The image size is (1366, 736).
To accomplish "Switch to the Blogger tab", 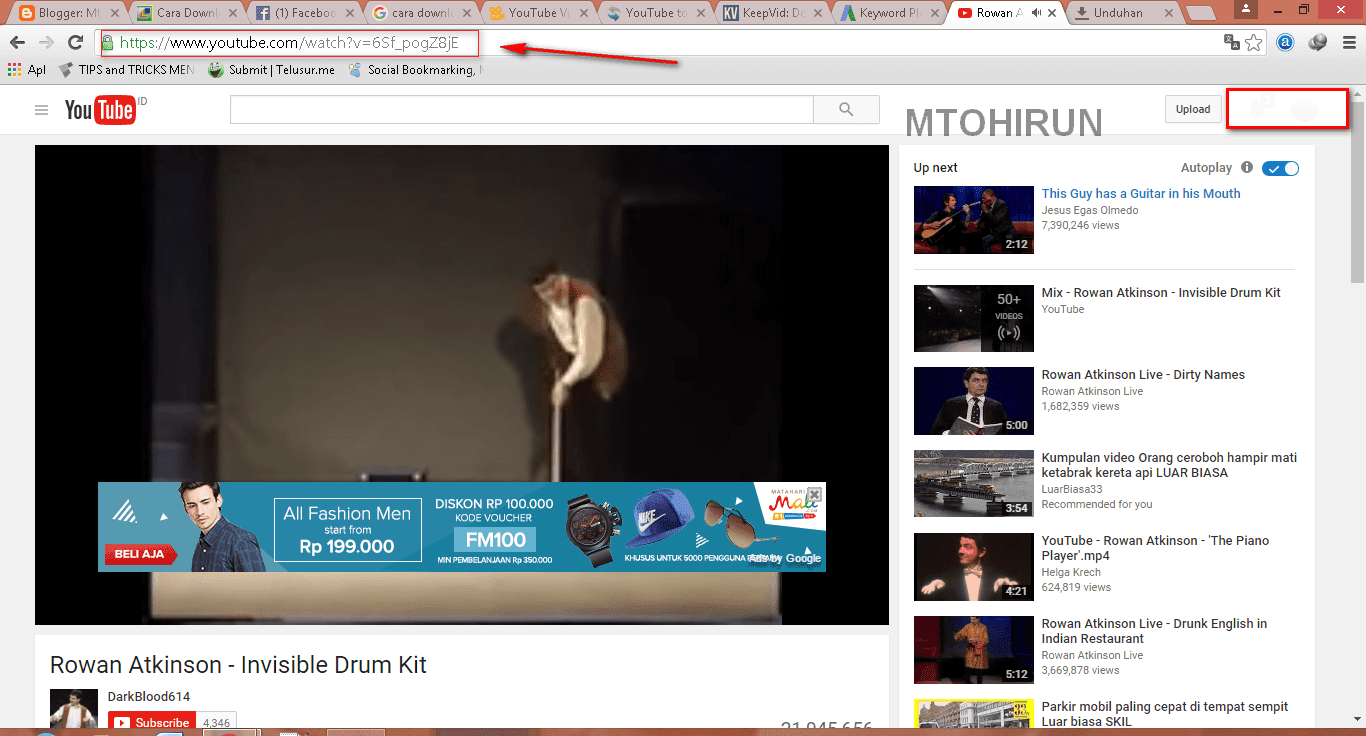I will (x=67, y=13).
